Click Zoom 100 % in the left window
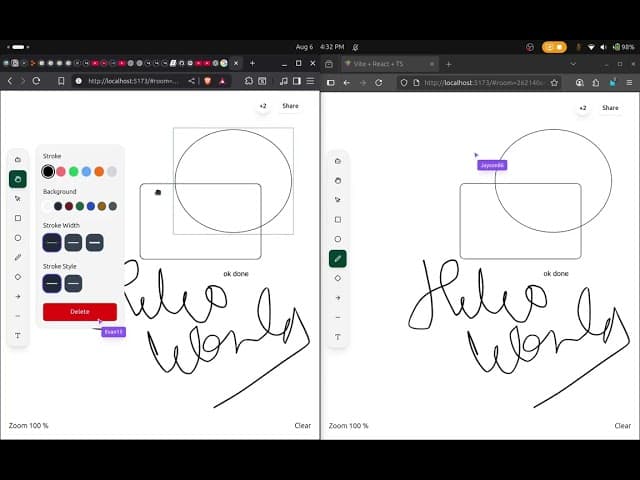This screenshot has width=640, height=480. (x=29, y=426)
